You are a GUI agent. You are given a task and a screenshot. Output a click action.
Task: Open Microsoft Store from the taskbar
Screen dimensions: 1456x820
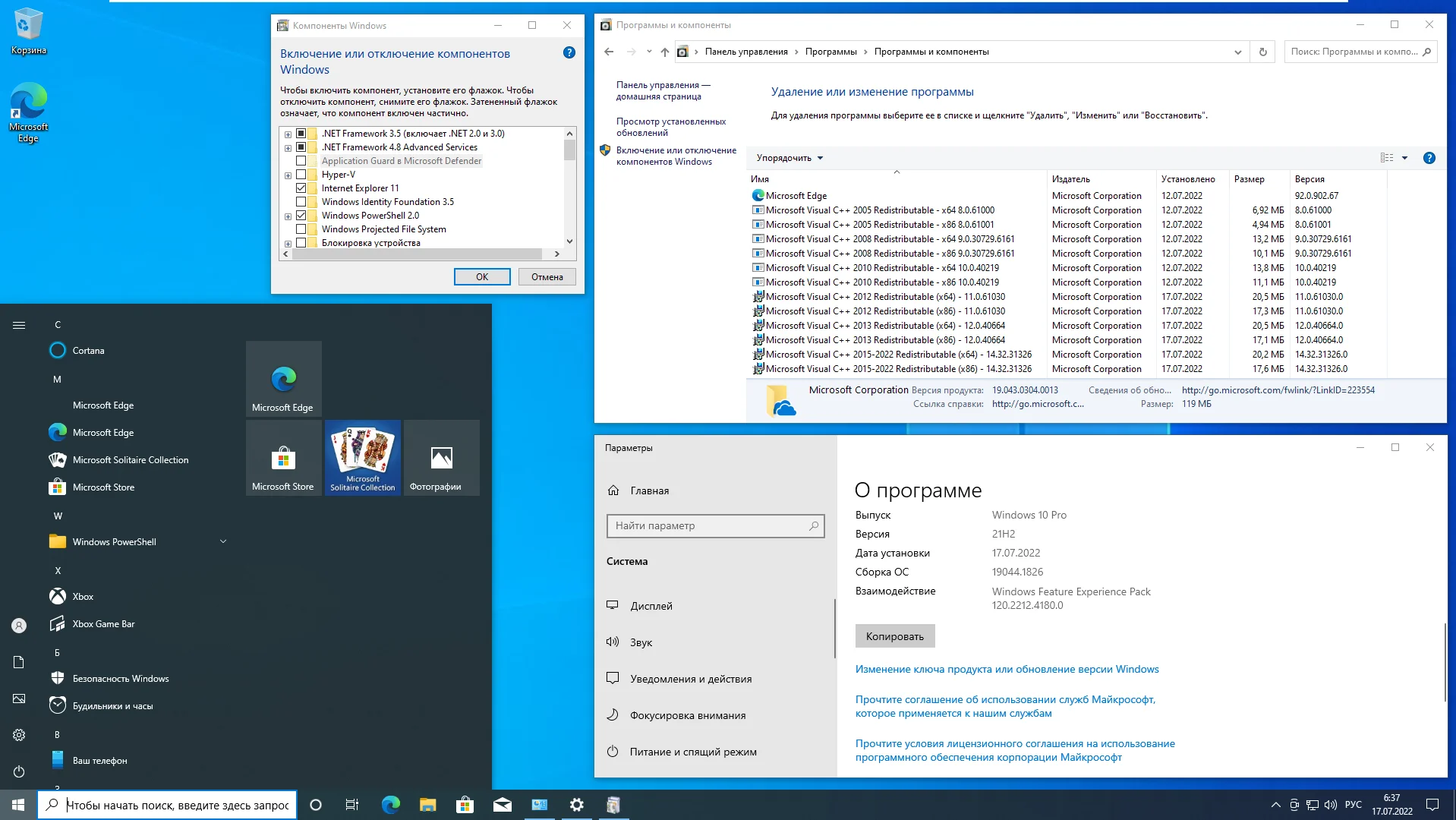pos(465,805)
